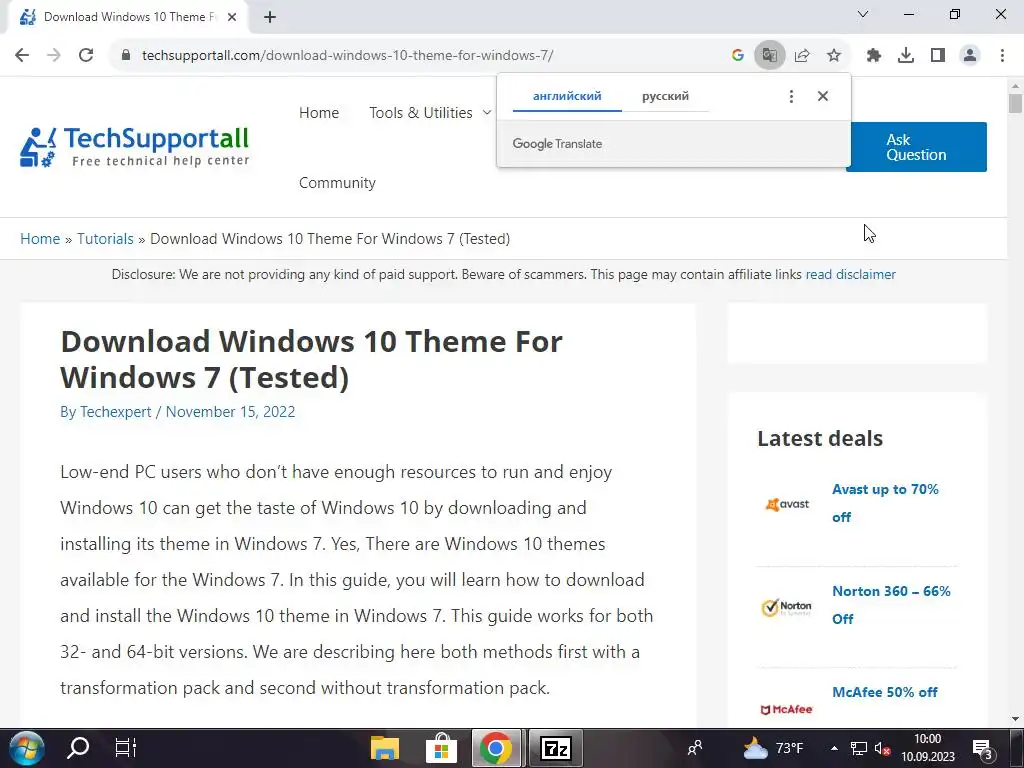Open the Home nav menu item
This screenshot has height=768, width=1024.
319,112
